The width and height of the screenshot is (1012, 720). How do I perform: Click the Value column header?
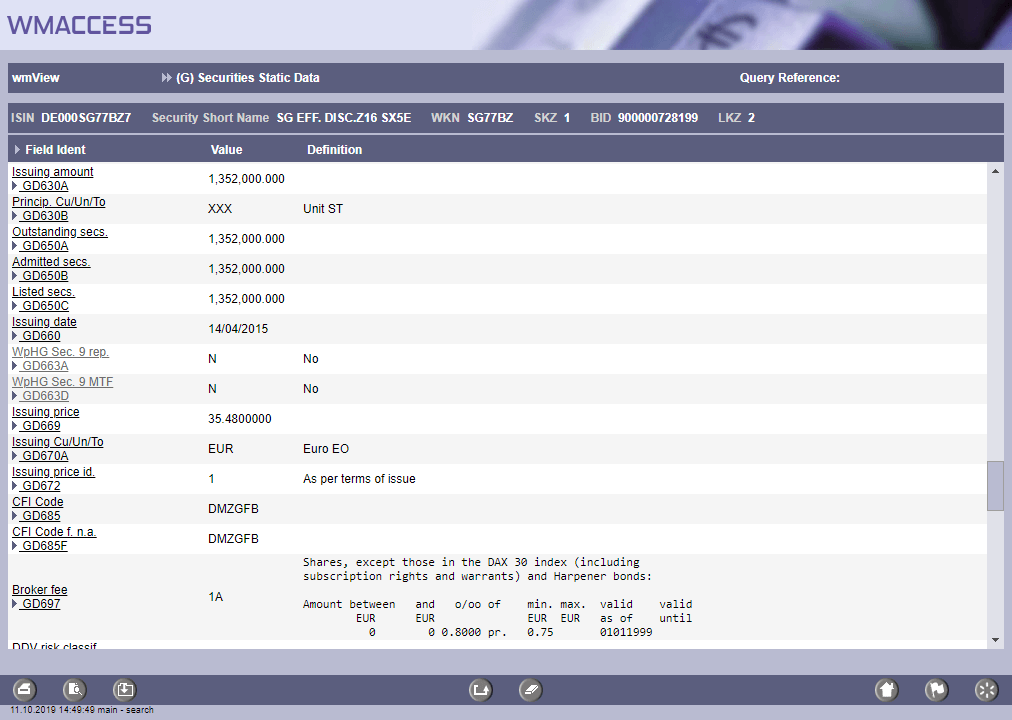tap(227, 150)
